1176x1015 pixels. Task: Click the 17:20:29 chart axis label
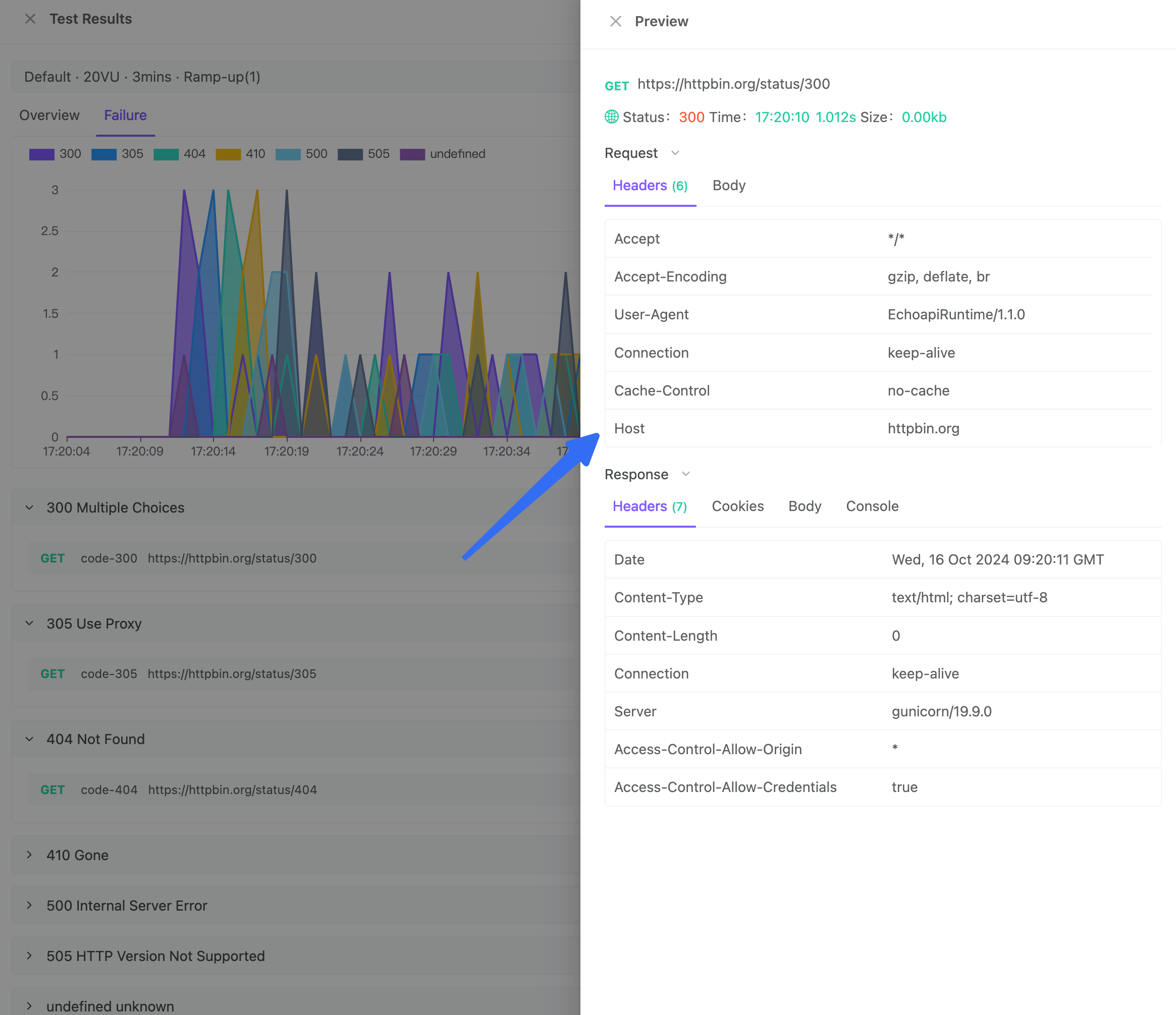click(433, 451)
